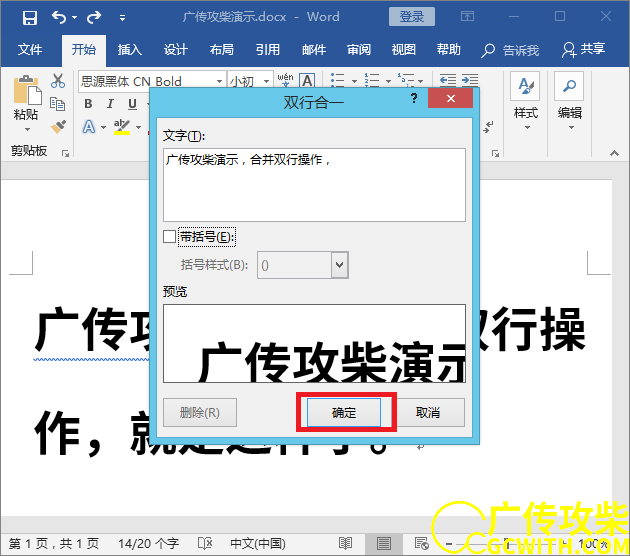
Task: Switch to the 邮件 ribbon tab
Action: point(314,49)
